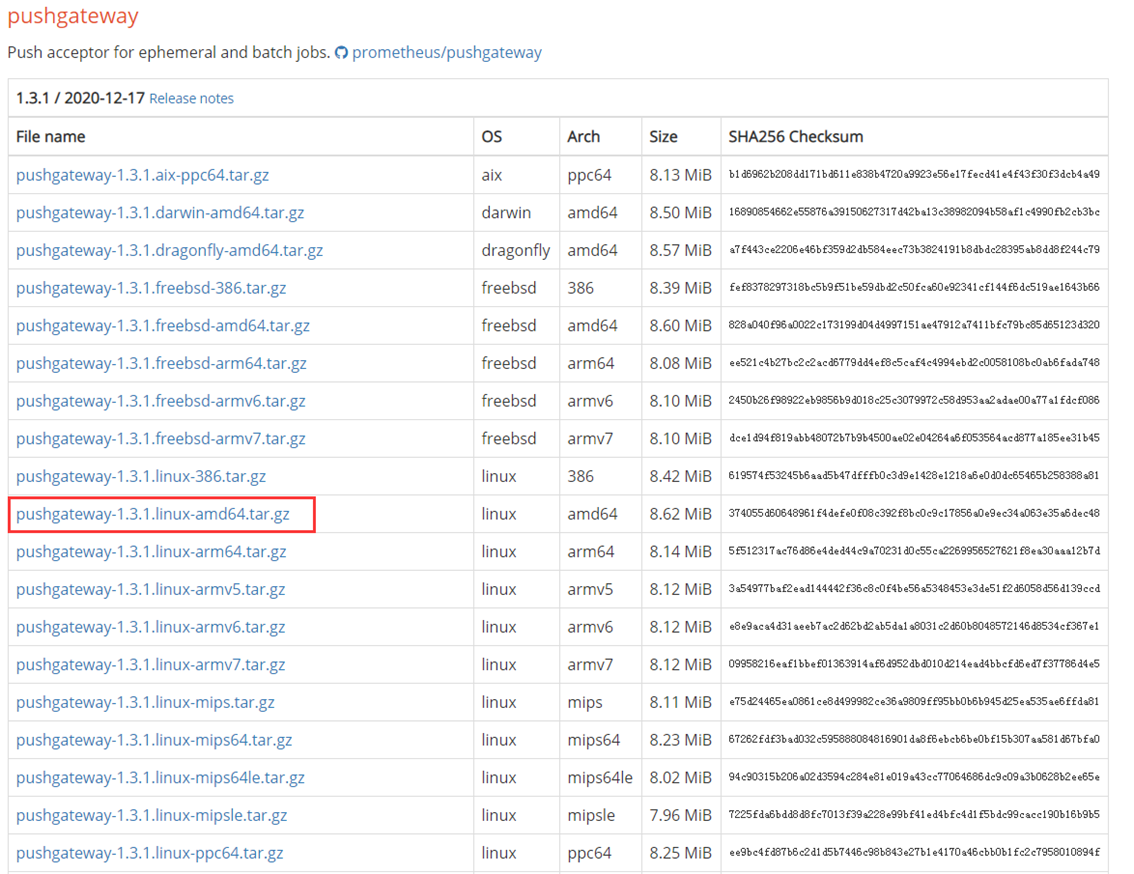The height and width of the screenshot is (874, 1134).
Task: Click the orange pushgateway page heading
Action: coord(73,16)
